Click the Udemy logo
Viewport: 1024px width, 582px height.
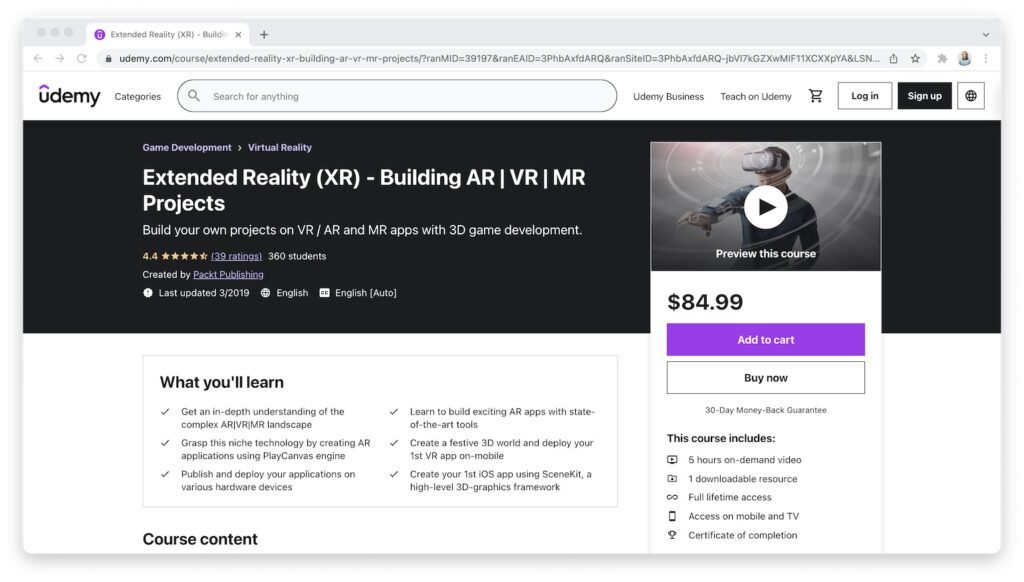tap(69, 95)
